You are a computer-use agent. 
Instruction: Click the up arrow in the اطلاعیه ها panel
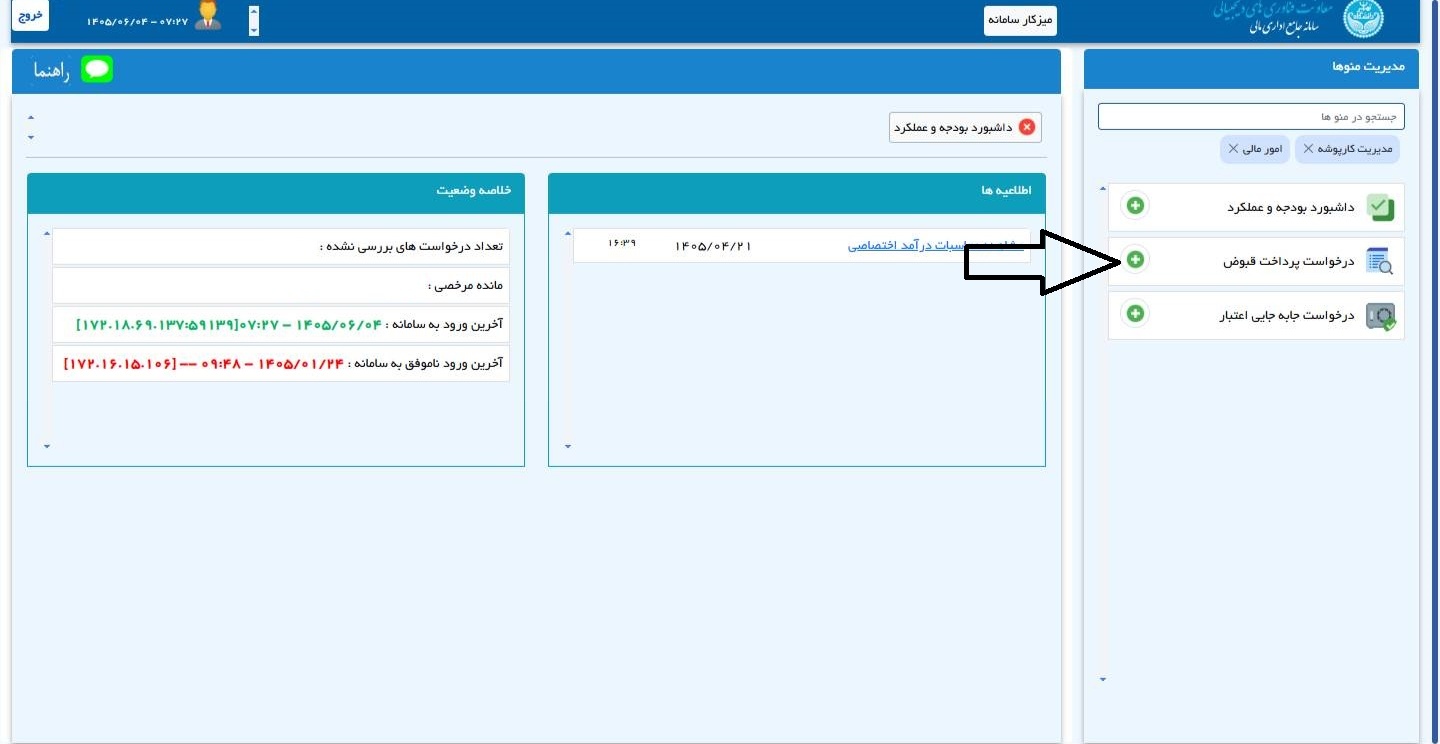(568, 234)
